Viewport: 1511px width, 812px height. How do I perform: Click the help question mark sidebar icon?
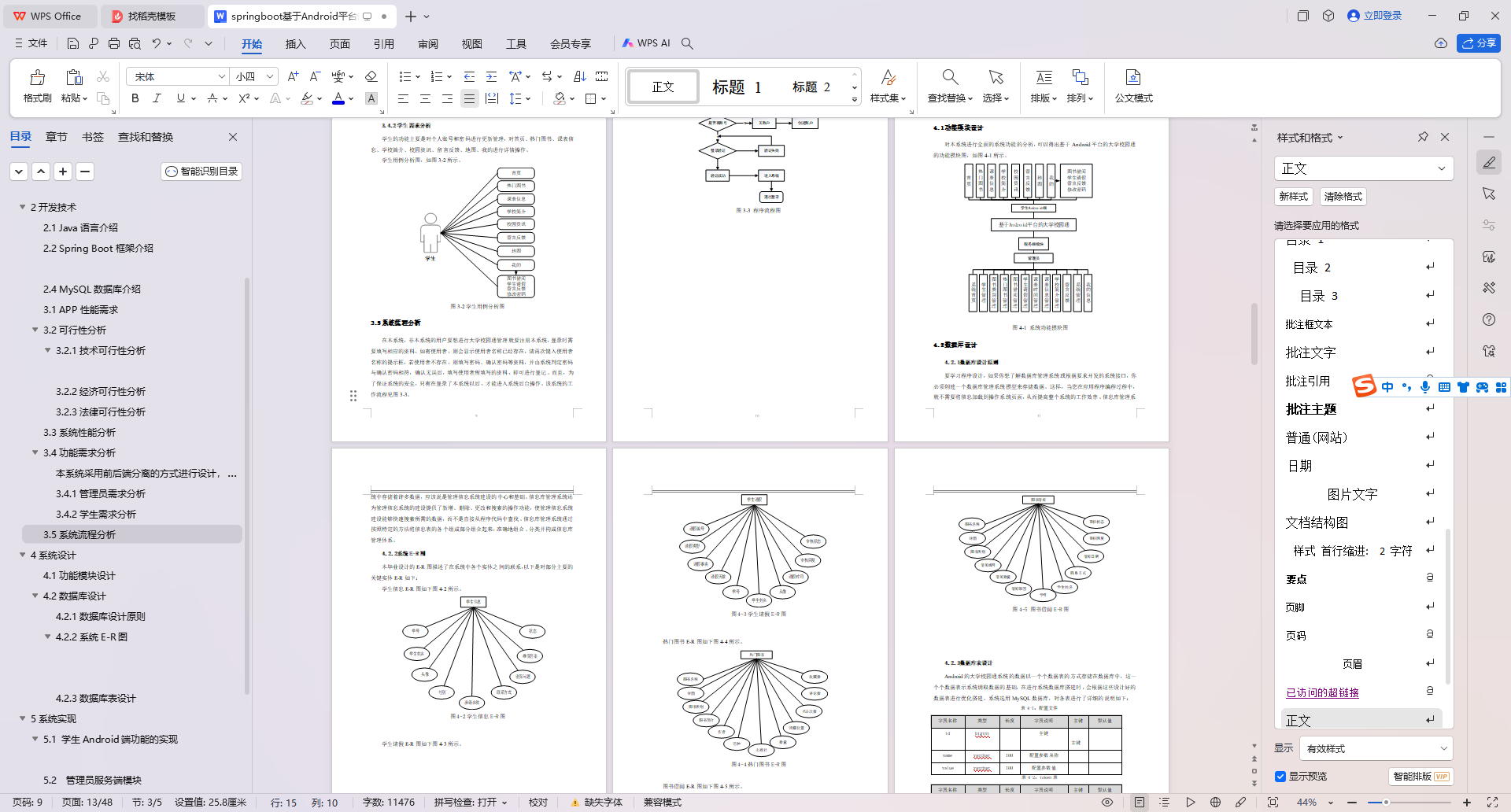pos(1489,319)
